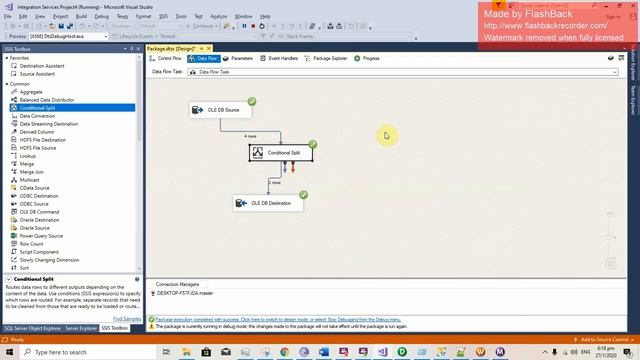Open the Data Flow Task dropdown
The height and width of the screenshot is (360, 640).
[614, 72]
